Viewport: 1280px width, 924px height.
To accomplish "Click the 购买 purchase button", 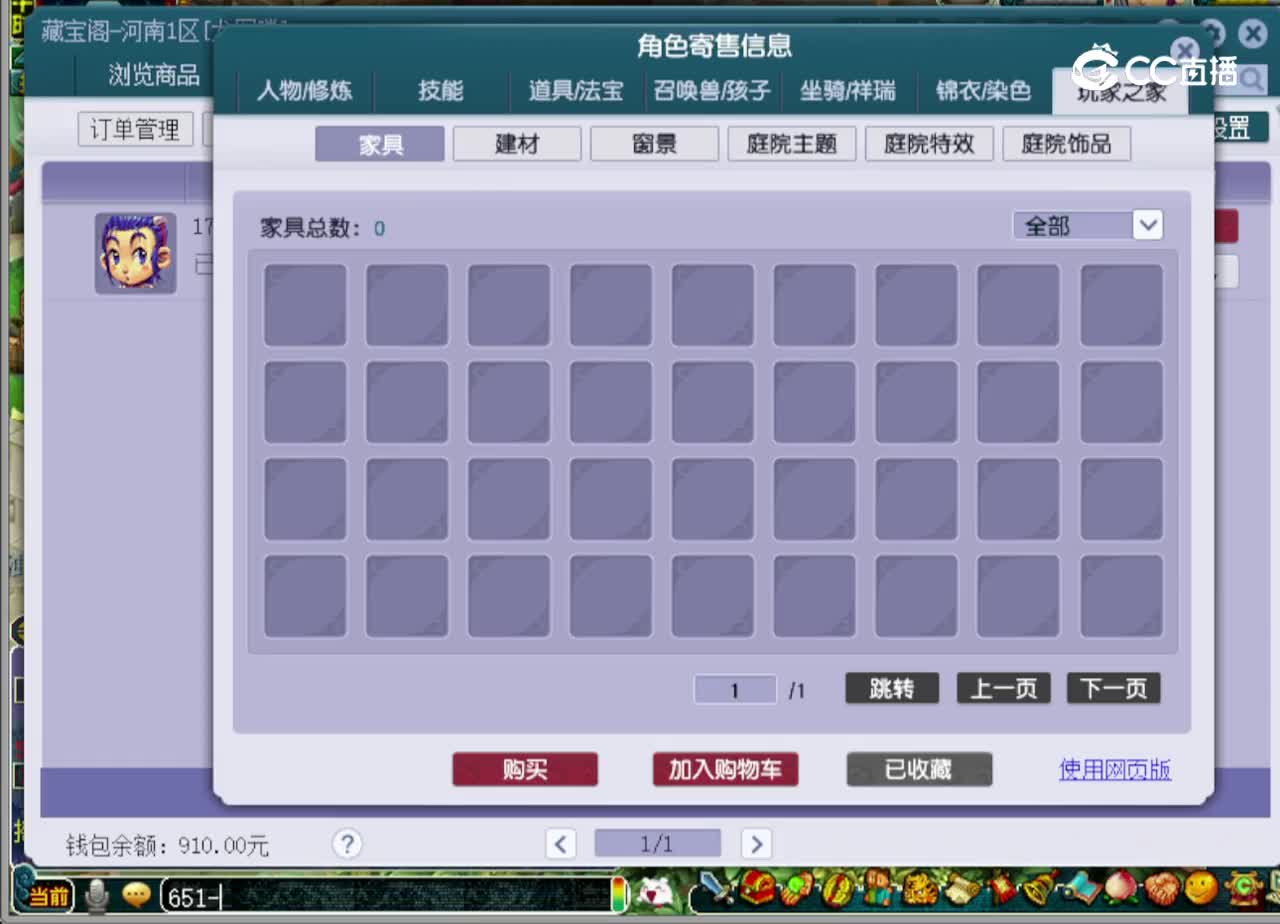I will [x=525, y=769].
